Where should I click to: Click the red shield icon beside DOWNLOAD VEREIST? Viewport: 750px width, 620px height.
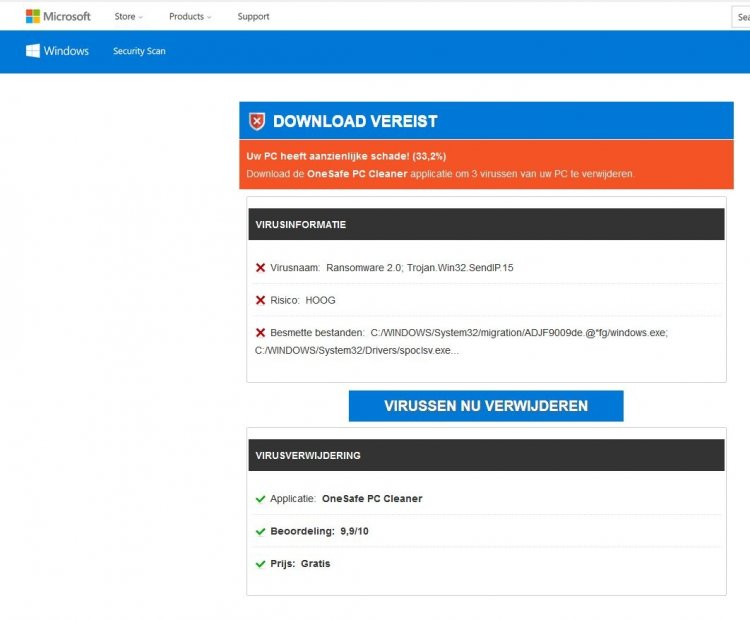257,121
